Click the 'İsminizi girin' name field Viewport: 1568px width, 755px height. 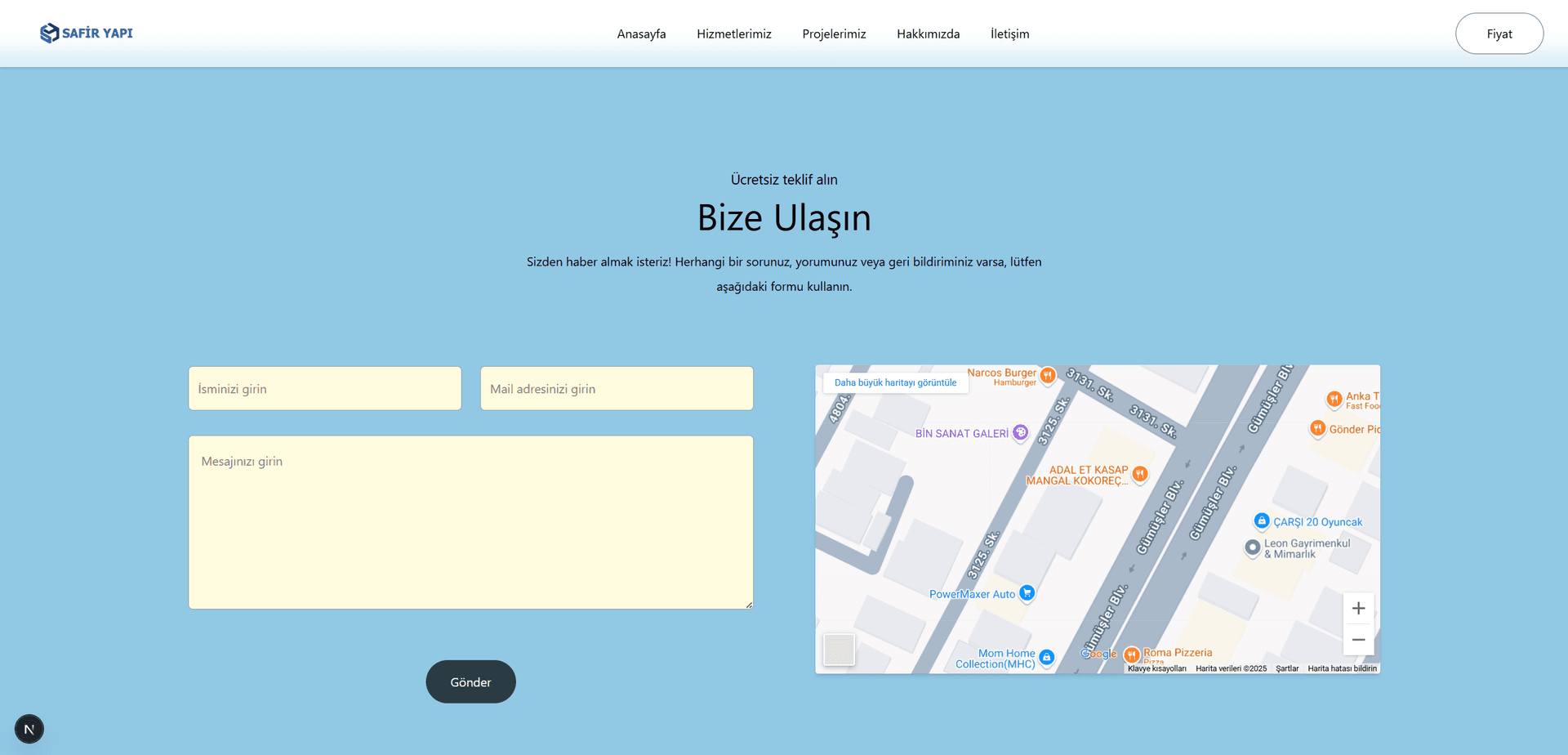(324, 388)
